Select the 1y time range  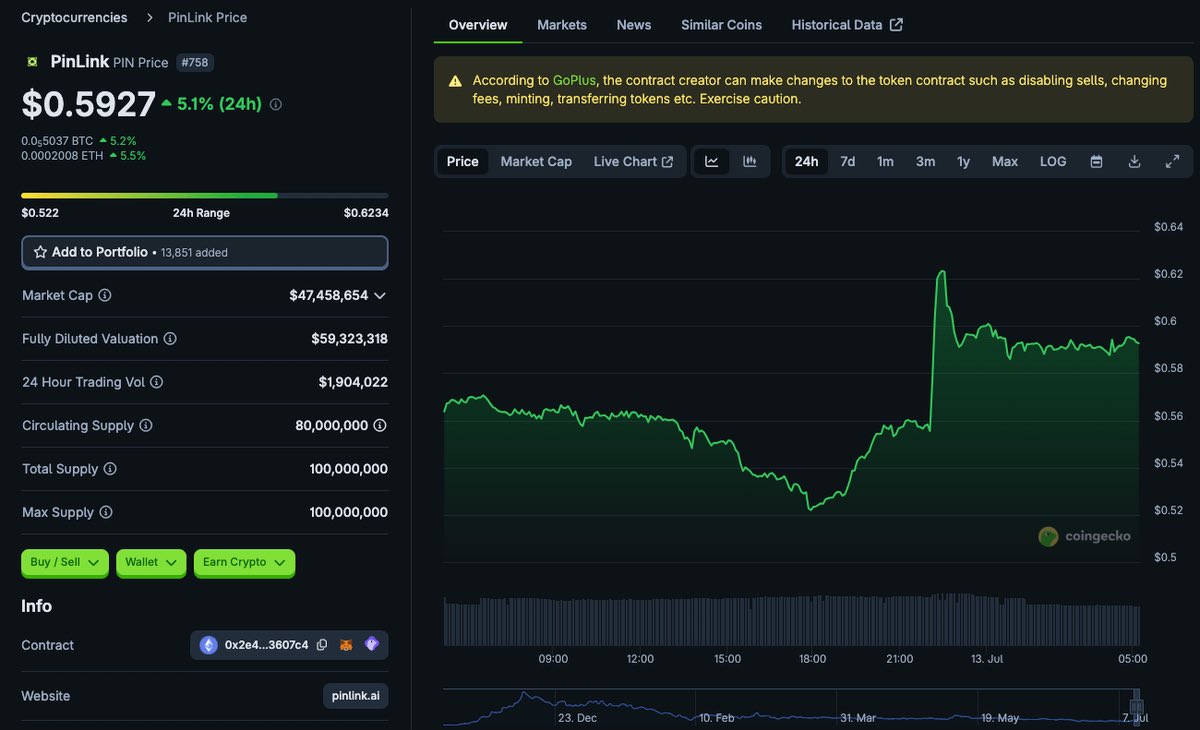[x=964, y=161]
